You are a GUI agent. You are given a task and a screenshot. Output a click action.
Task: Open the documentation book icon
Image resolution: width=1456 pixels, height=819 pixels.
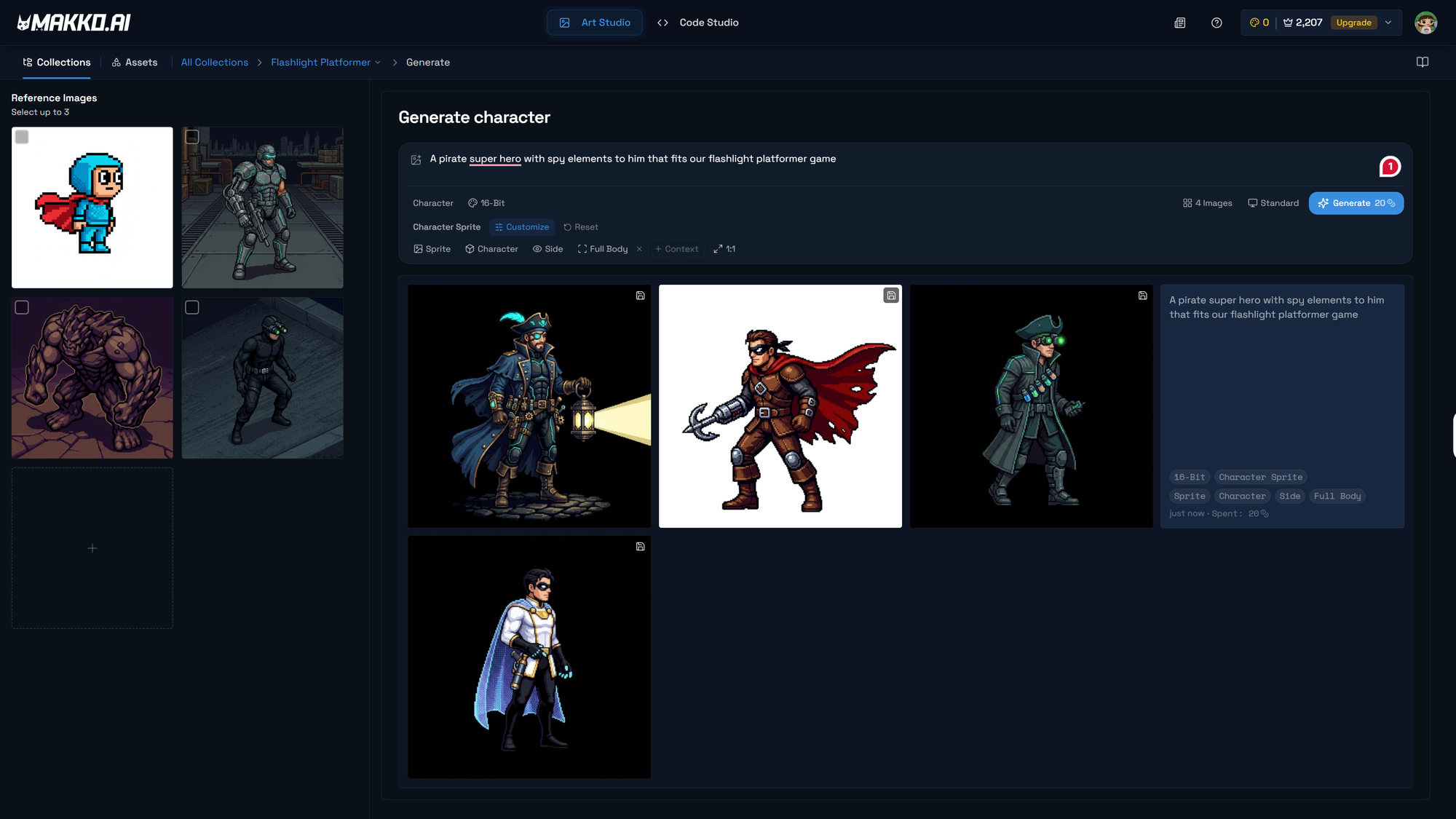click(1422, 62)
